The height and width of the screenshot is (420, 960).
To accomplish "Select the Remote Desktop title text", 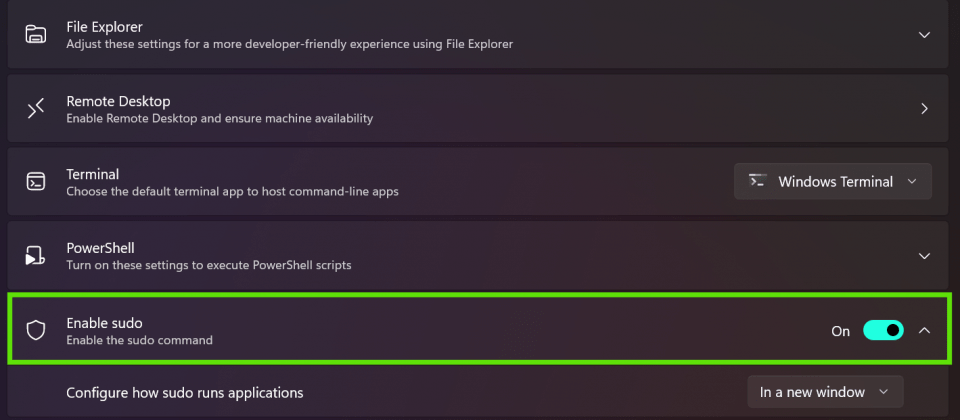I will tap(118, 101).
